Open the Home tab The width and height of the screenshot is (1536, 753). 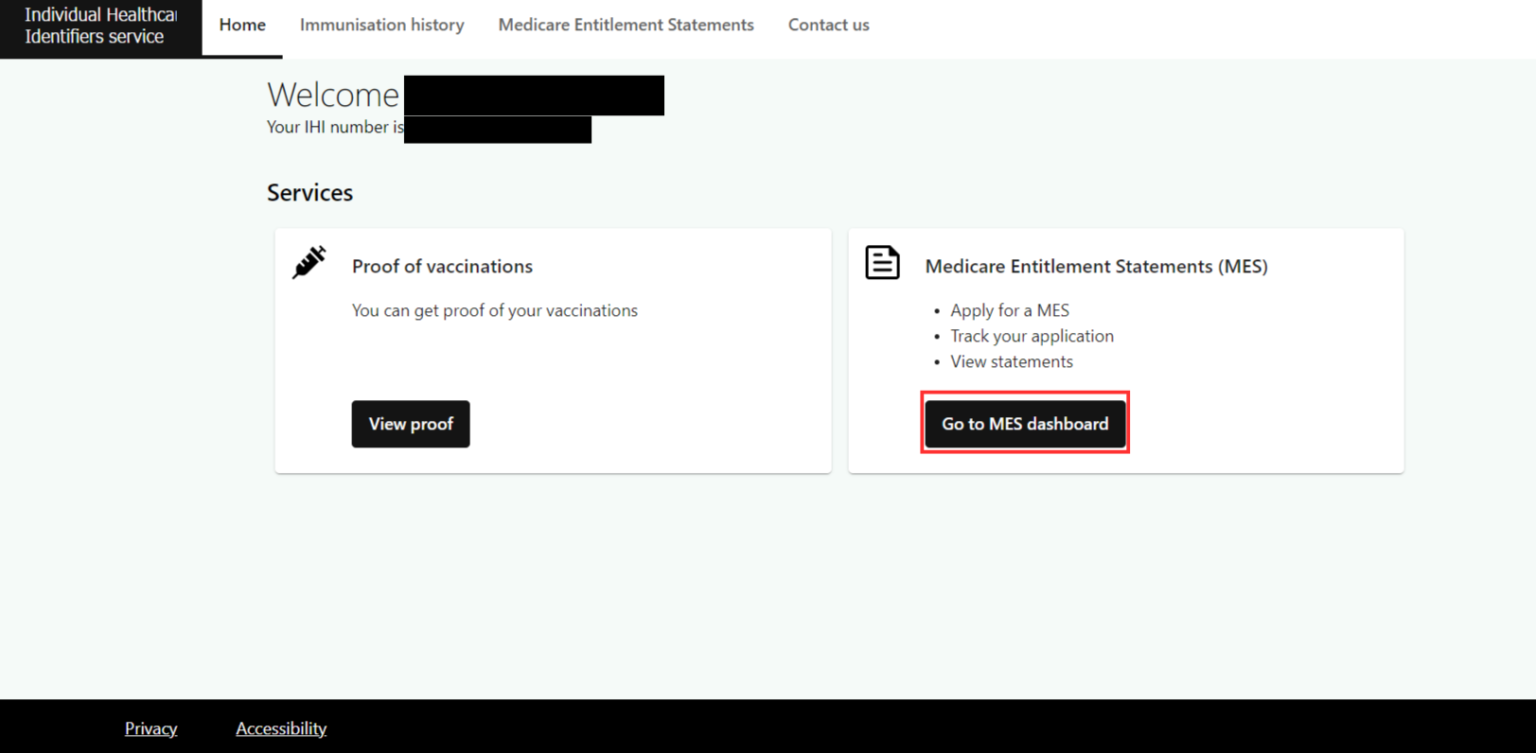242,25
